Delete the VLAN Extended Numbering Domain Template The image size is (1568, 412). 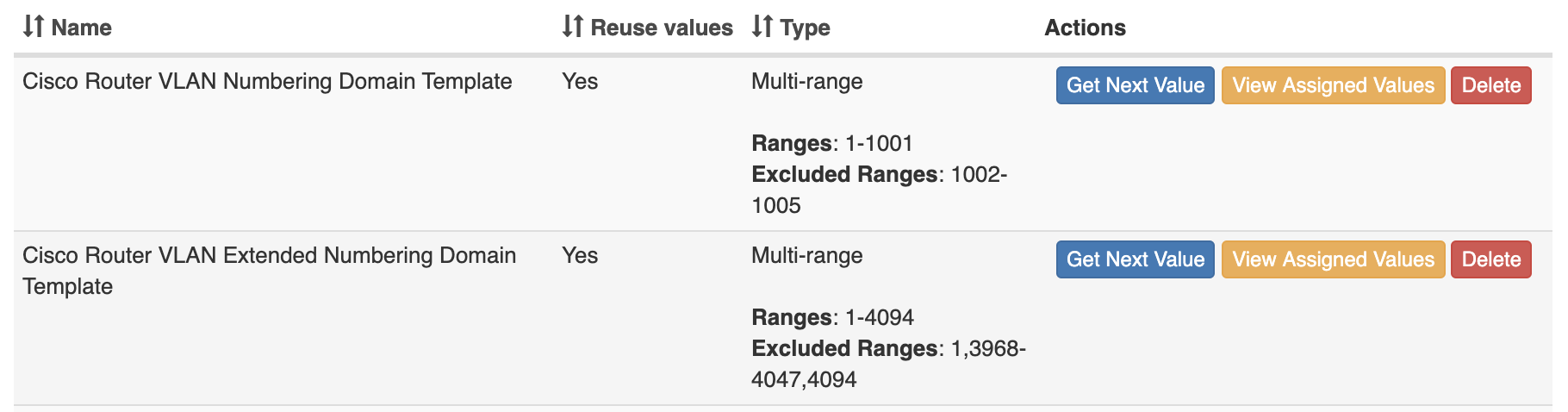pyautogui.click(x=1490, y=259)
